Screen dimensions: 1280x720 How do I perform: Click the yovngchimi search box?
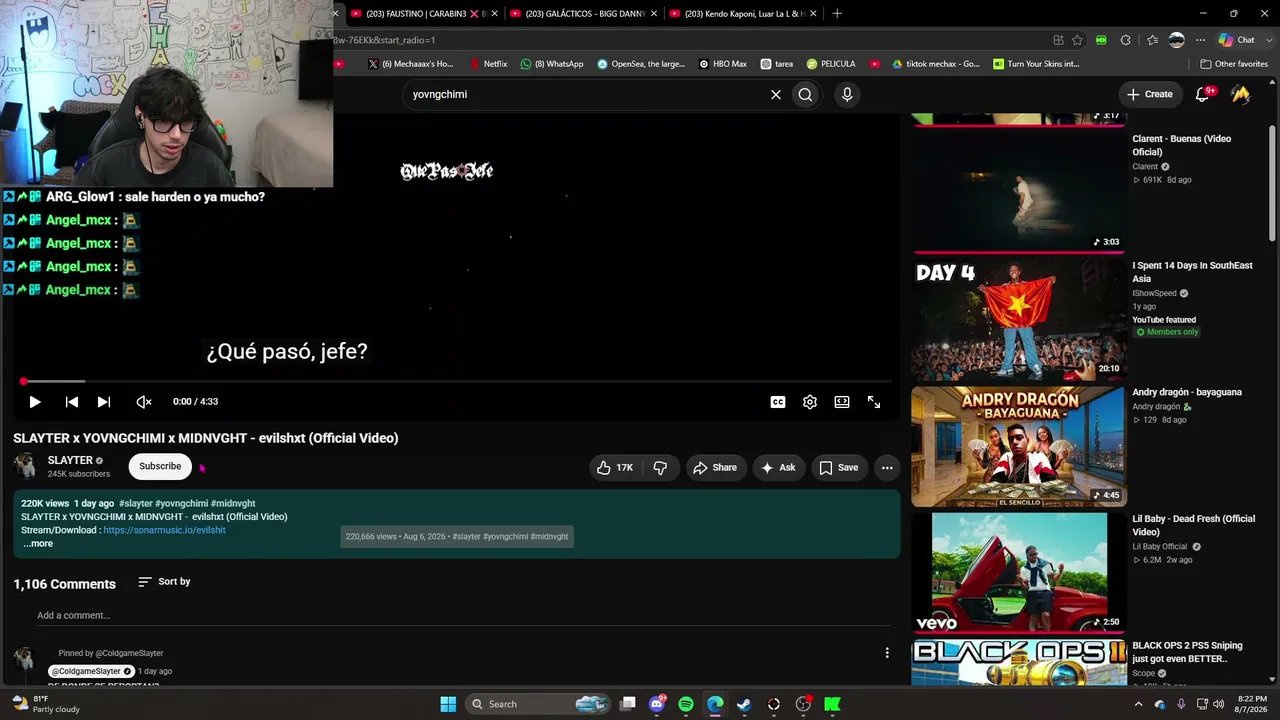(585, 94)
